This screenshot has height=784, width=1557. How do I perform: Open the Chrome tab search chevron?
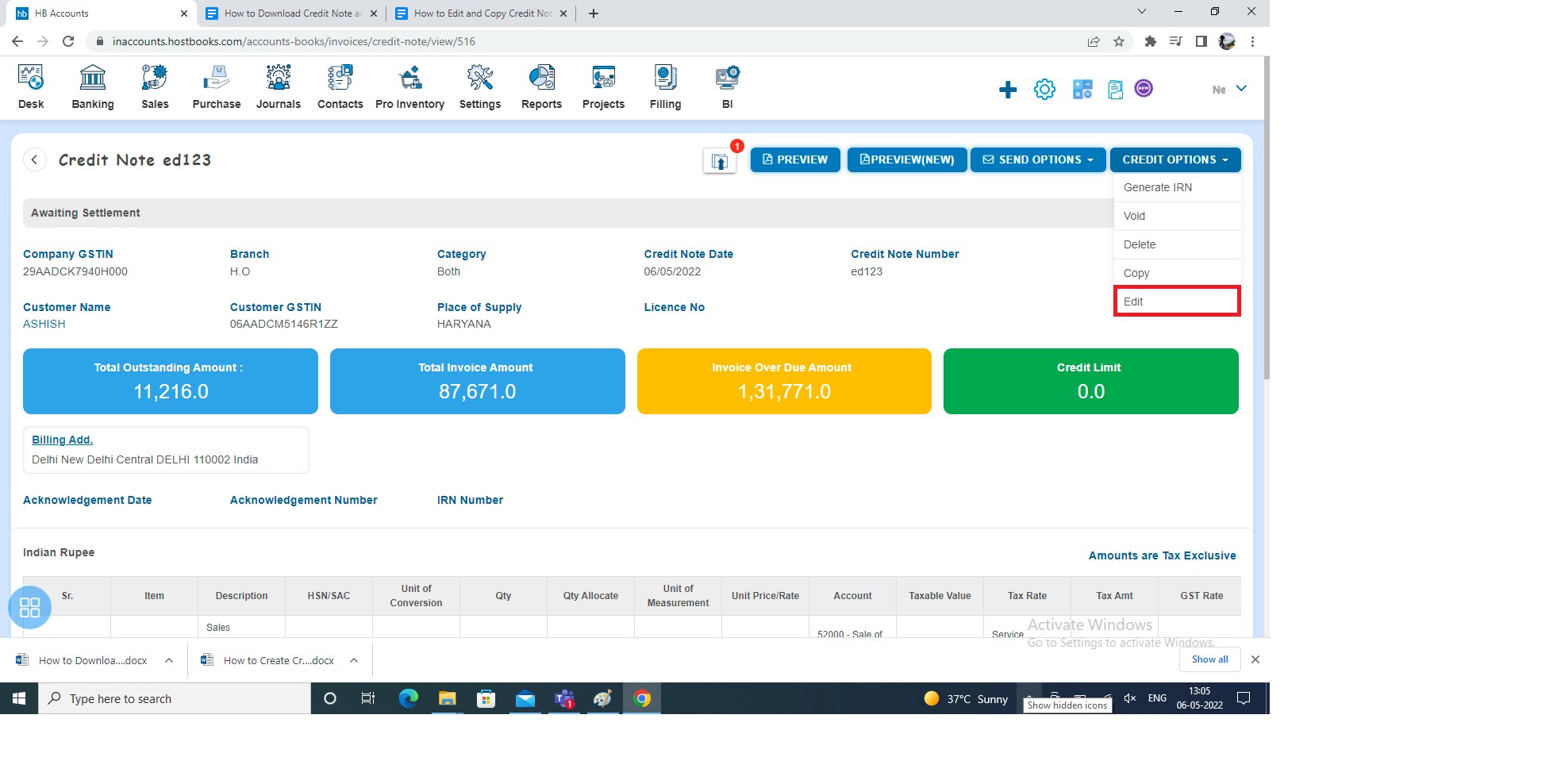1141,12
